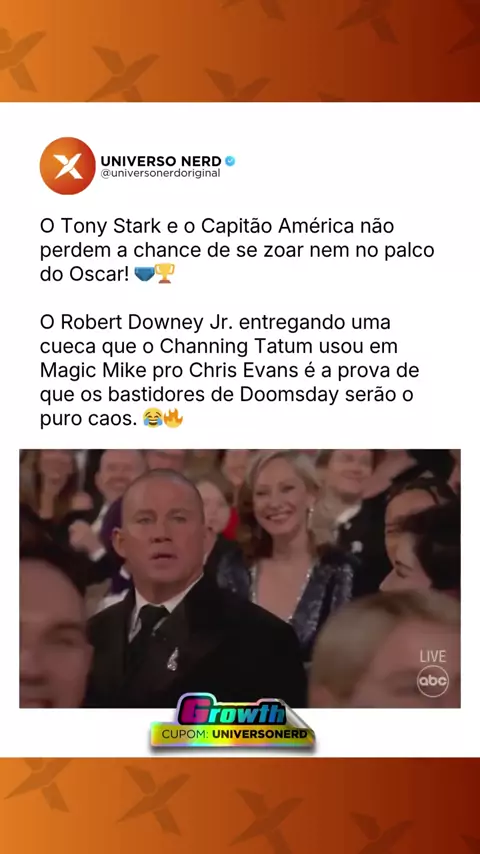This screenshot has height=854, width=480.
Task: Click the blue verified badge
Action: click(x=230, y=161)
